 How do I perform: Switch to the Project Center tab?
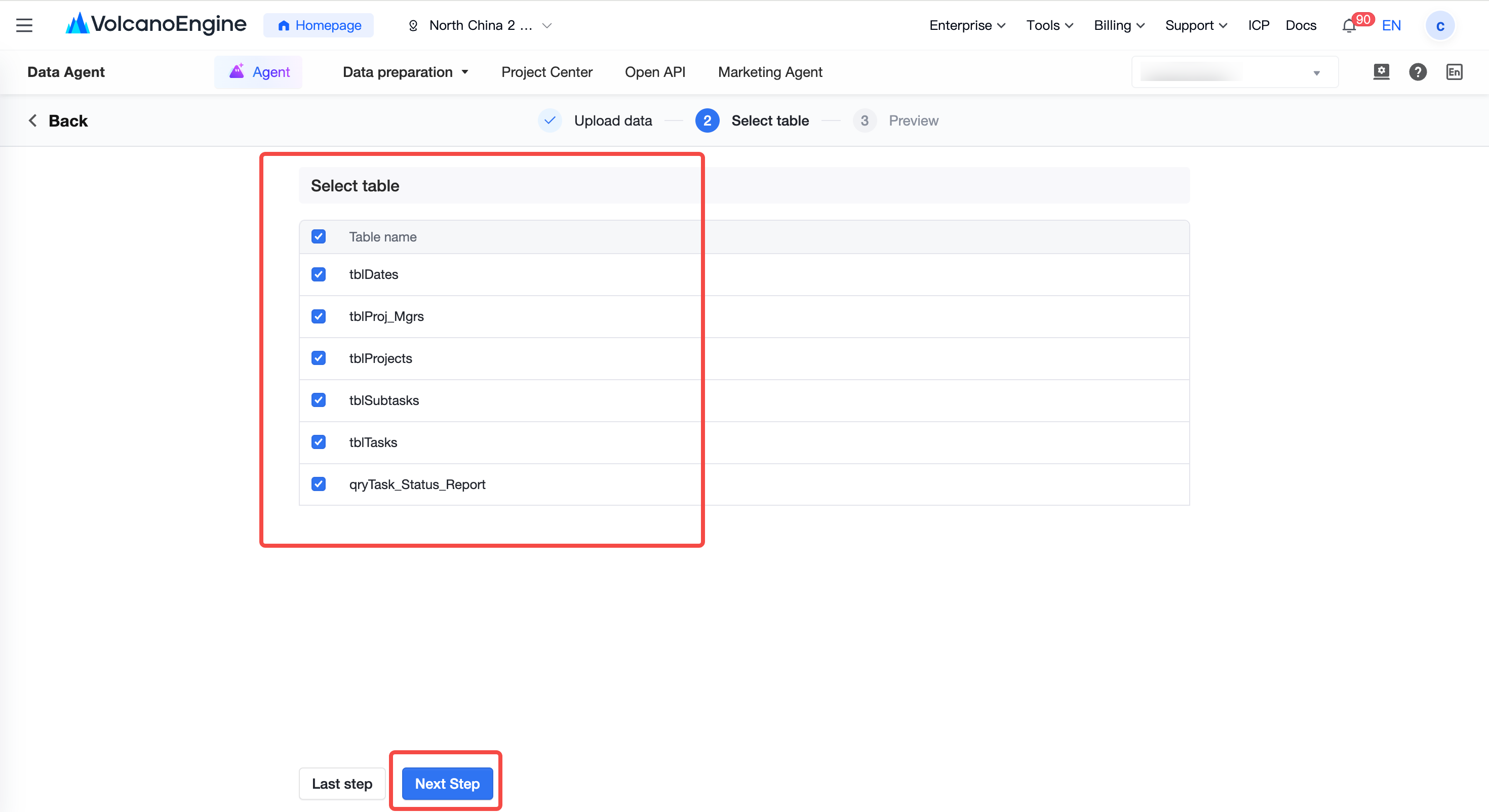[x=546, y=72]
